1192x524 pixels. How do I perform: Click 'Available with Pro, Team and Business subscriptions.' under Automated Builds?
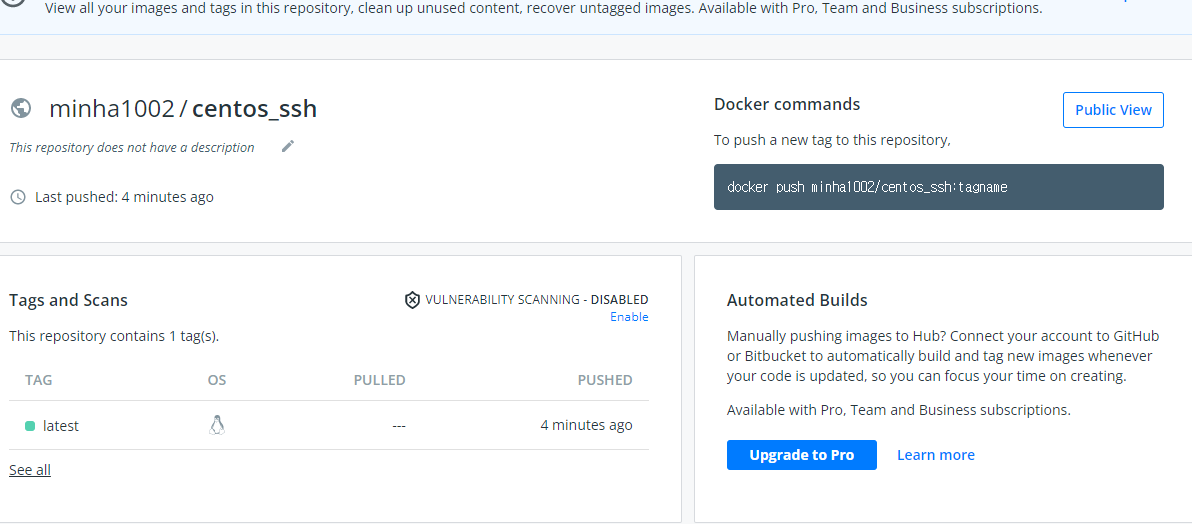[x=899, y=410]
